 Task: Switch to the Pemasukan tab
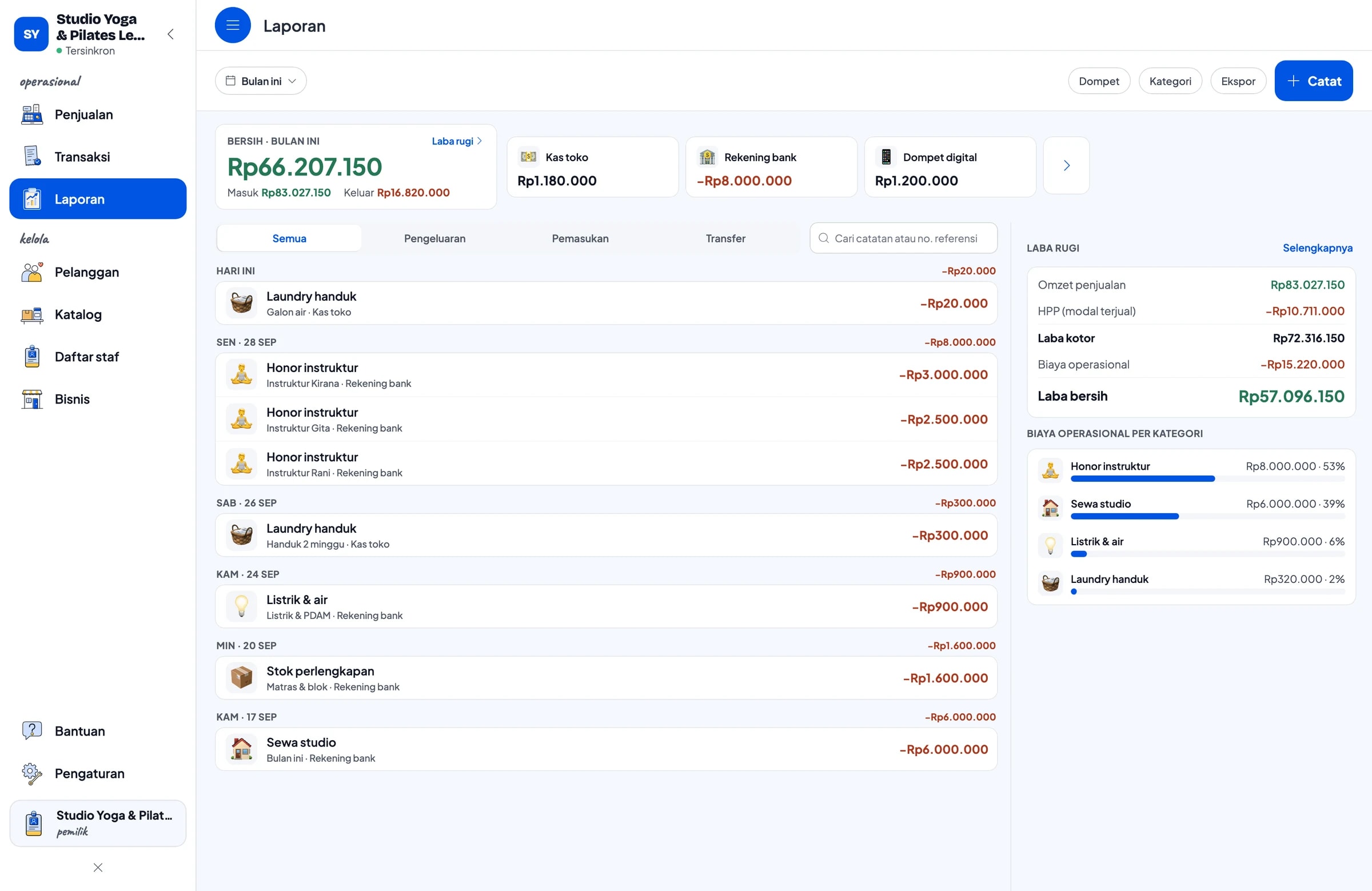580,238
